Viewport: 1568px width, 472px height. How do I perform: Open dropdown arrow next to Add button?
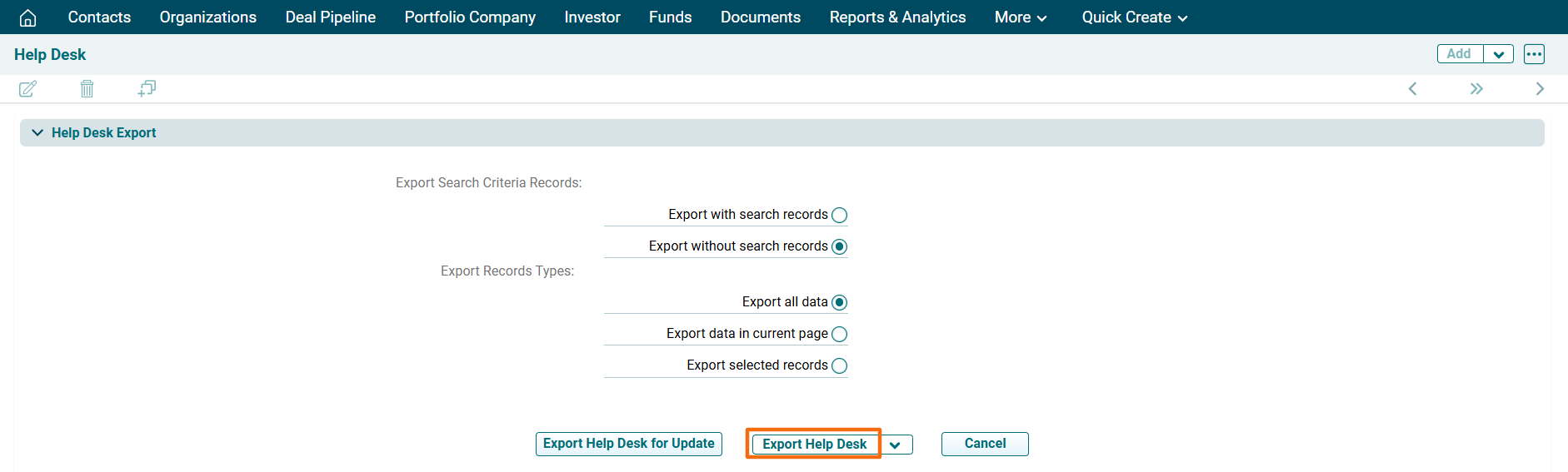click(x=1498, y=54)
